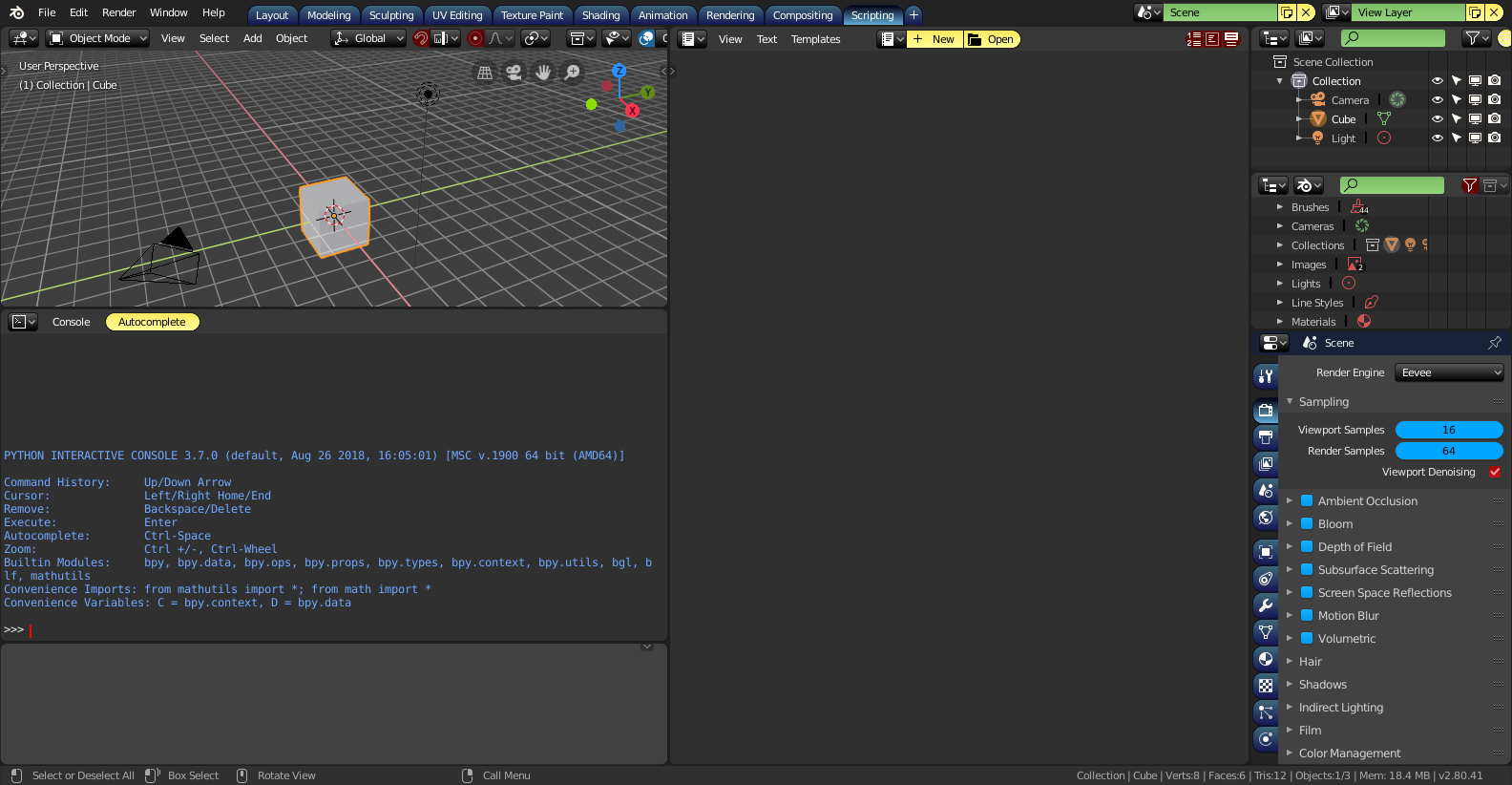Screen dimensions: 1512x785
Task: Add a new workspace with plus button
Action: click(913, 14)
